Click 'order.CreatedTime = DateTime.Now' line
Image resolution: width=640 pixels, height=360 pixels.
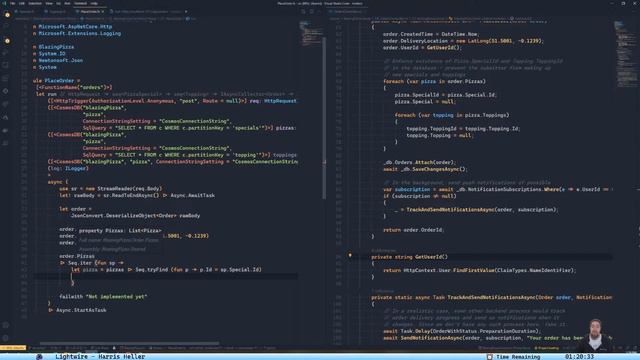click(x=431, y=34)
